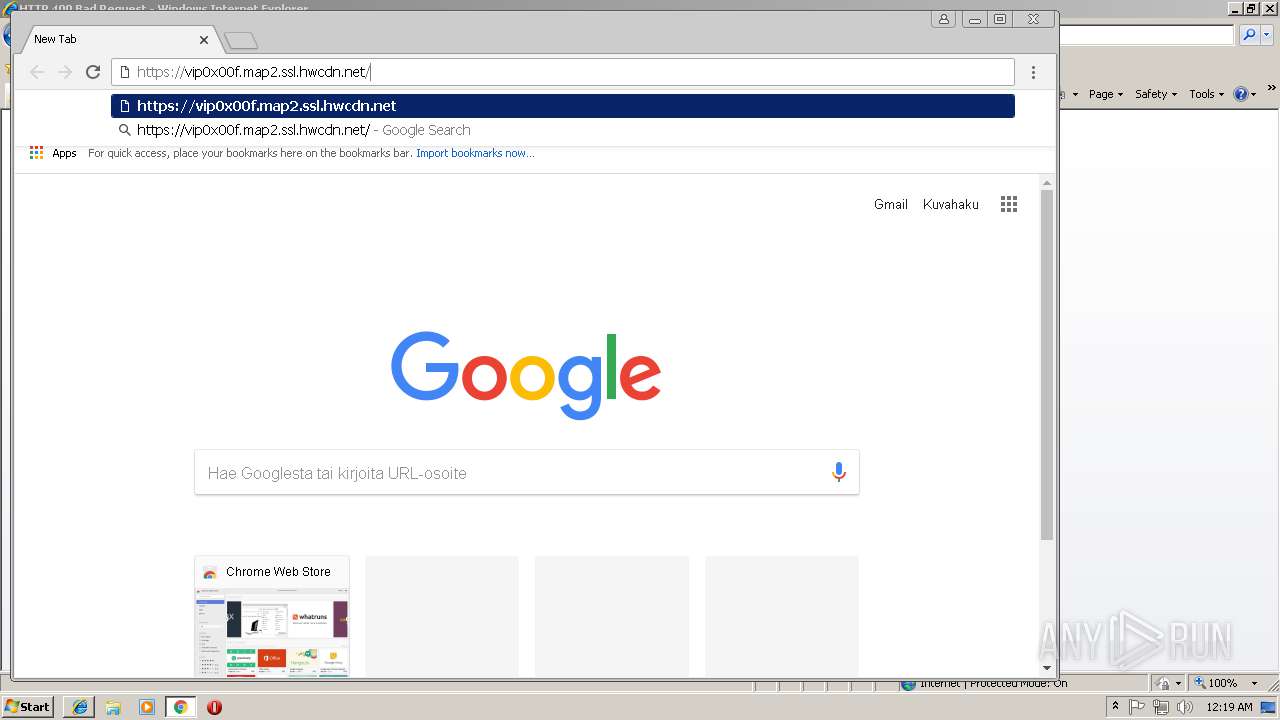Open the volume speaker icon
This screenshot has height=720, width=1280.
click(1185, 707)
